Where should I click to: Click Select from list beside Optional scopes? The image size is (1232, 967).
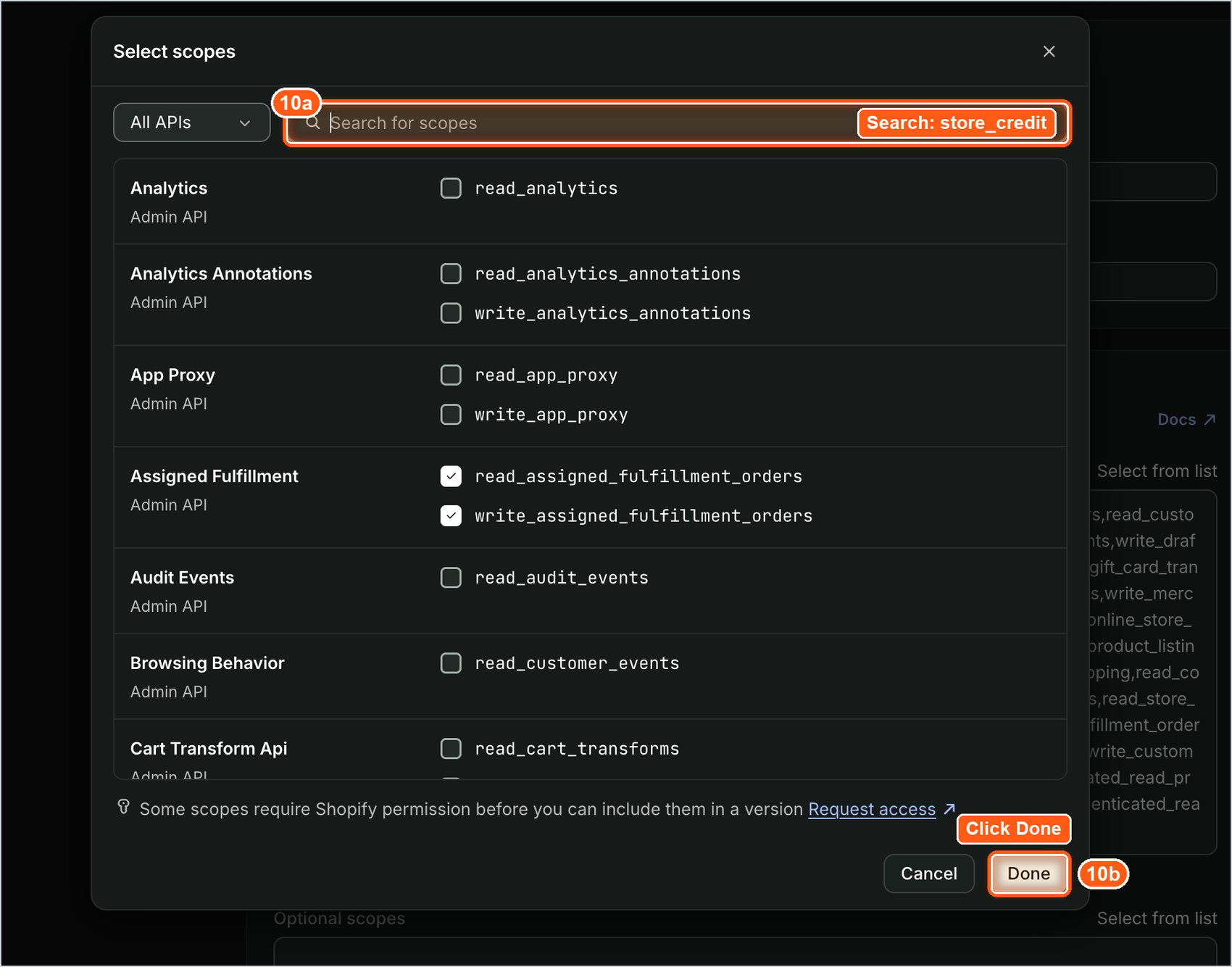[x=1157, y=918]
